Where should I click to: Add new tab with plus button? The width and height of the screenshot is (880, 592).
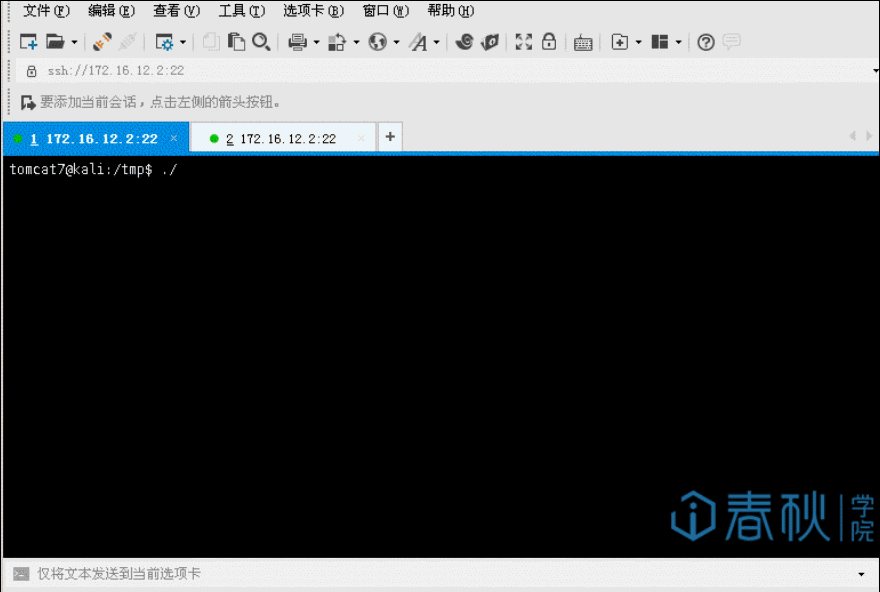coord(390,138)
